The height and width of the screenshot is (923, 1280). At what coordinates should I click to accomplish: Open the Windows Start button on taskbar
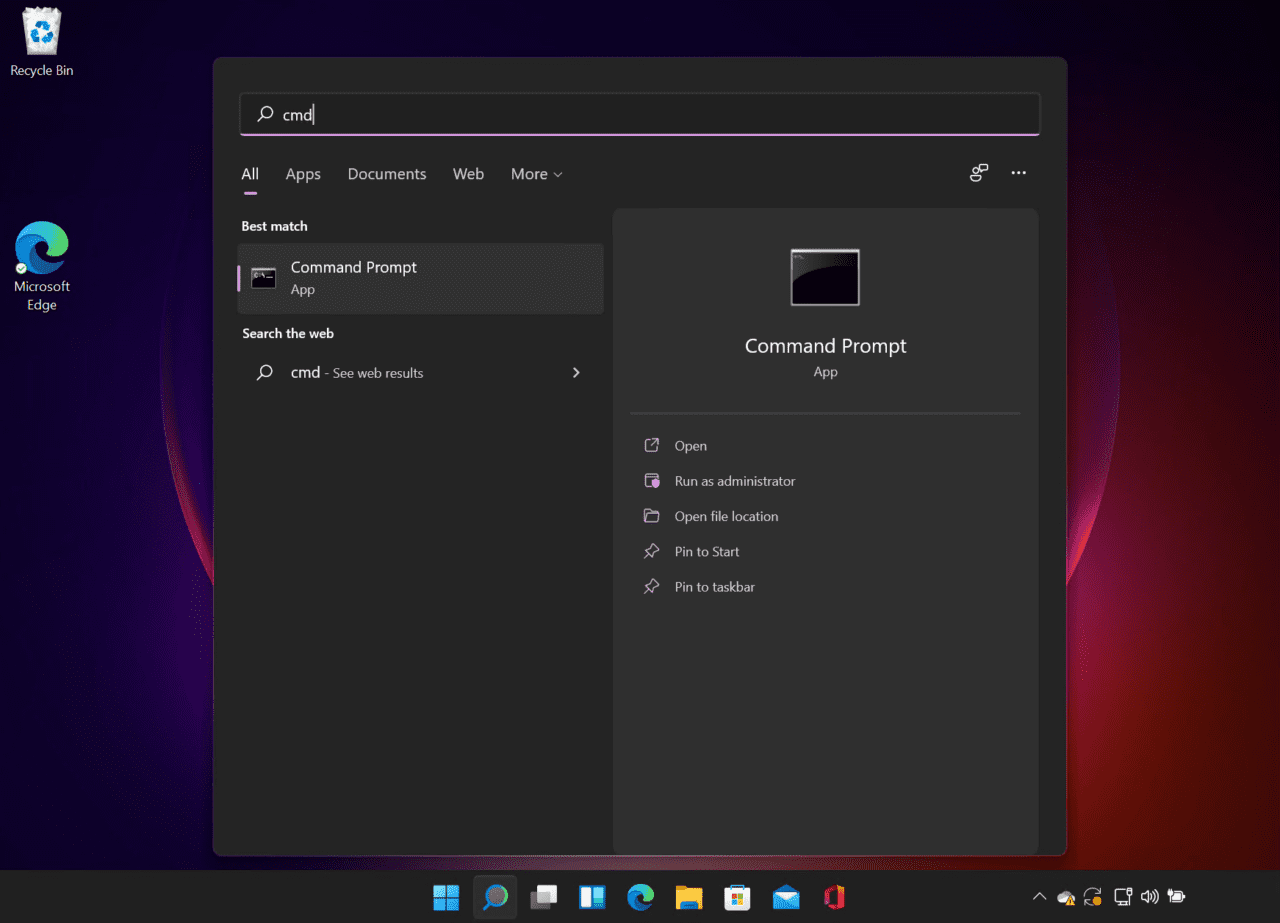(x=446, y=897)
